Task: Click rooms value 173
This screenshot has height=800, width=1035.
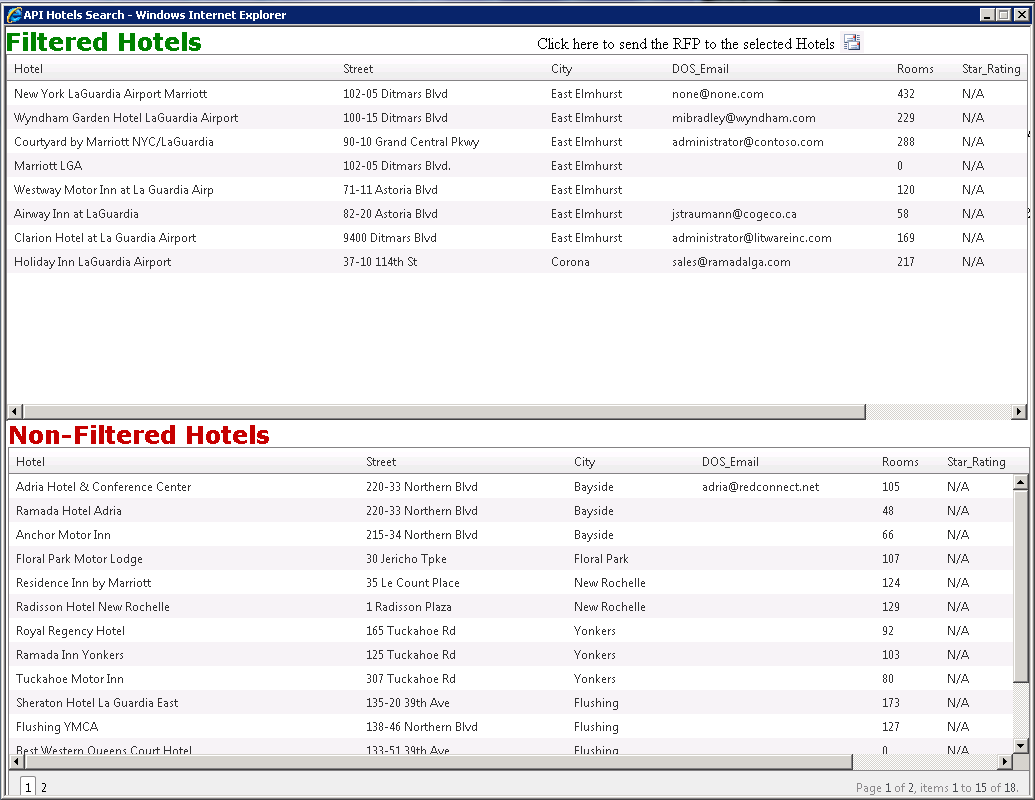Action: [890, 702]
